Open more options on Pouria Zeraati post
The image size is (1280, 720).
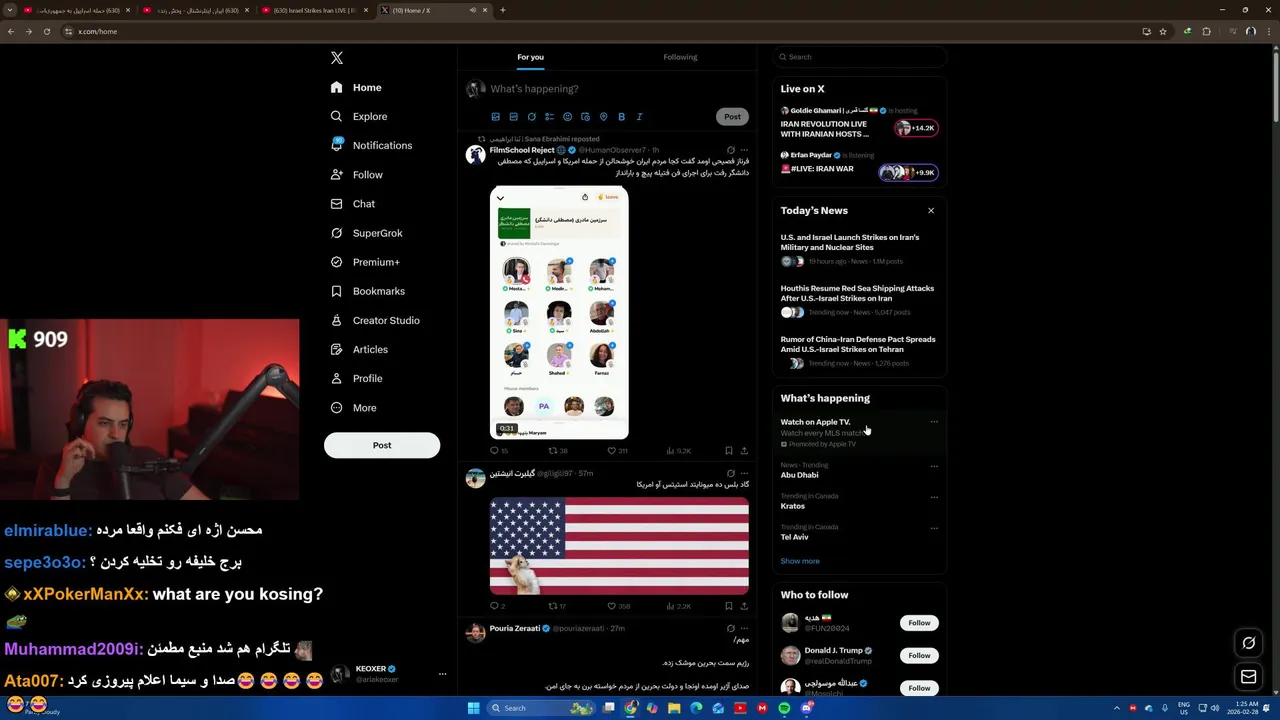[744, 628]
